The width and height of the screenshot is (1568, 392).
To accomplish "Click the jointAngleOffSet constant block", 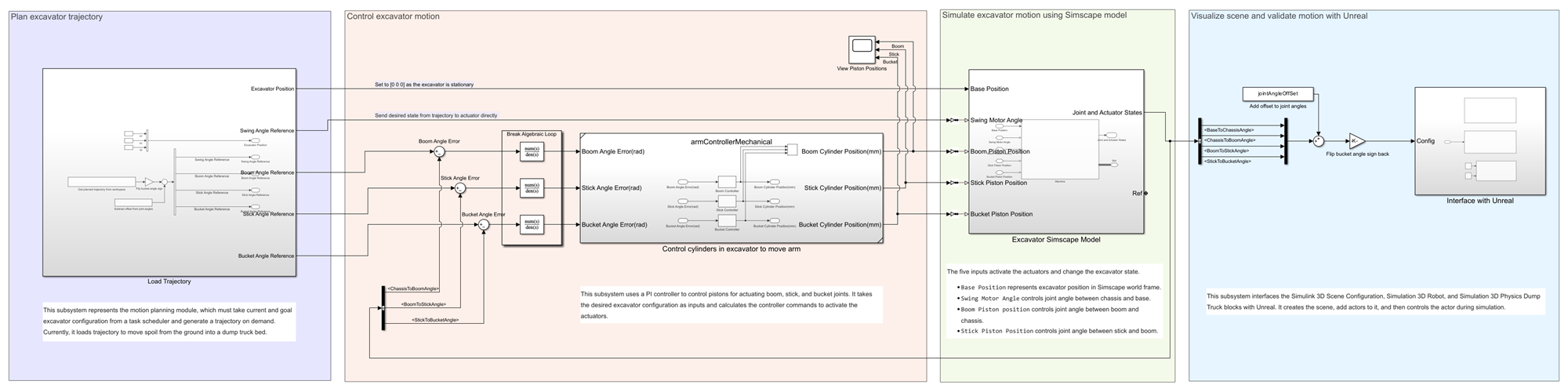I will pos(1278,94).
